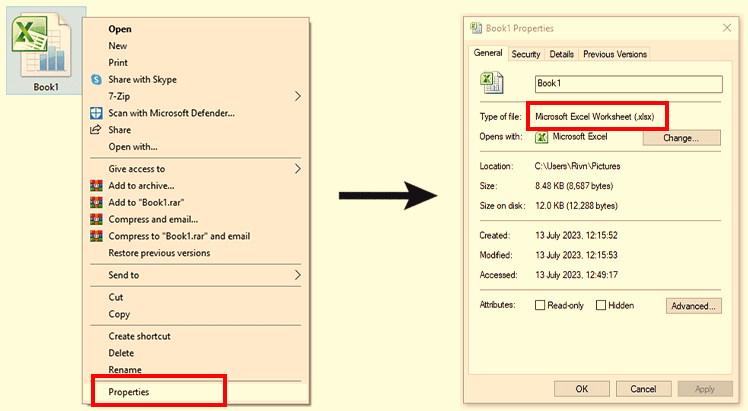Image resolution: width=748 pixels, height=411 pixels.
Task: Click the WinRAR icon beside Compress and email
Action: tap(97, 219)
